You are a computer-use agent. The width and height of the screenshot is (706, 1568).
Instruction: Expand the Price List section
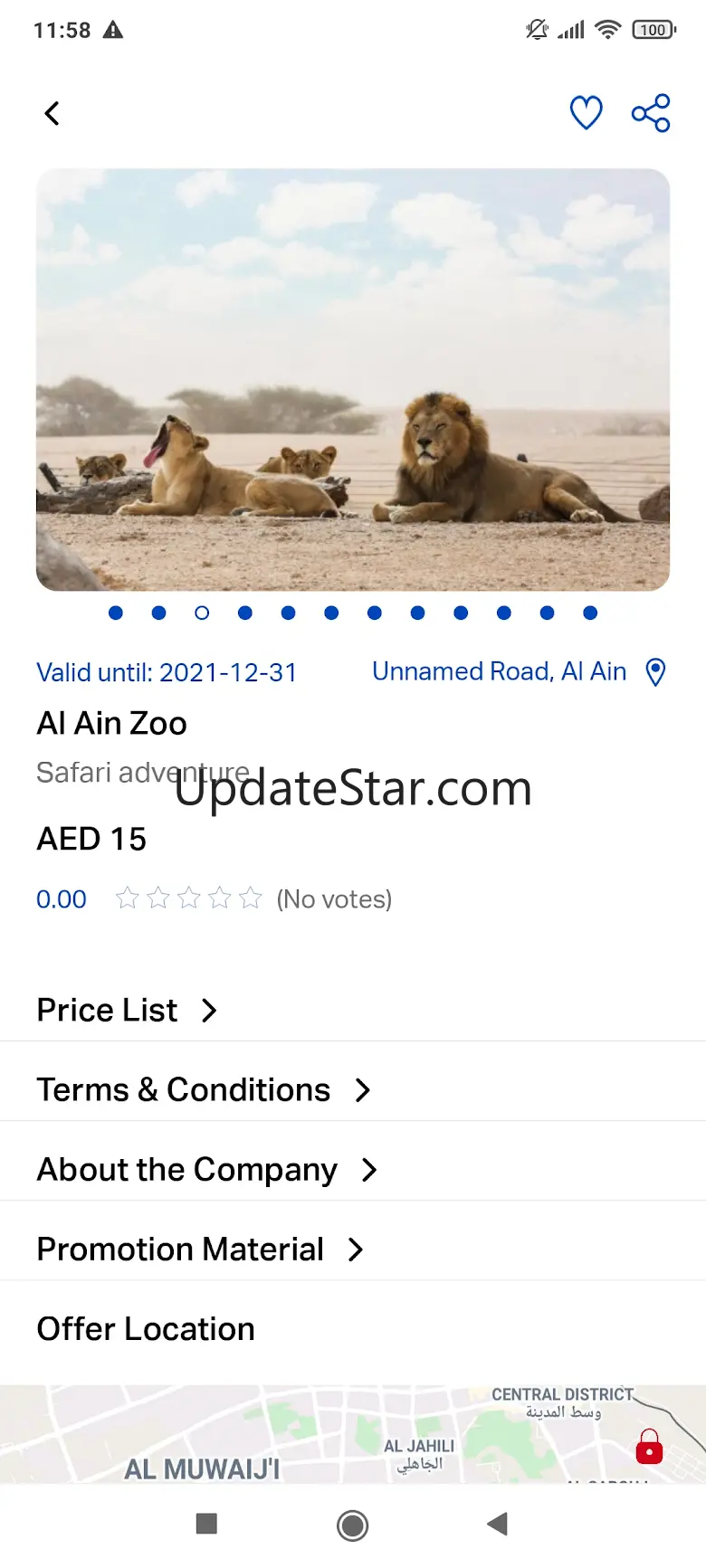click(x=127, y=1011)
